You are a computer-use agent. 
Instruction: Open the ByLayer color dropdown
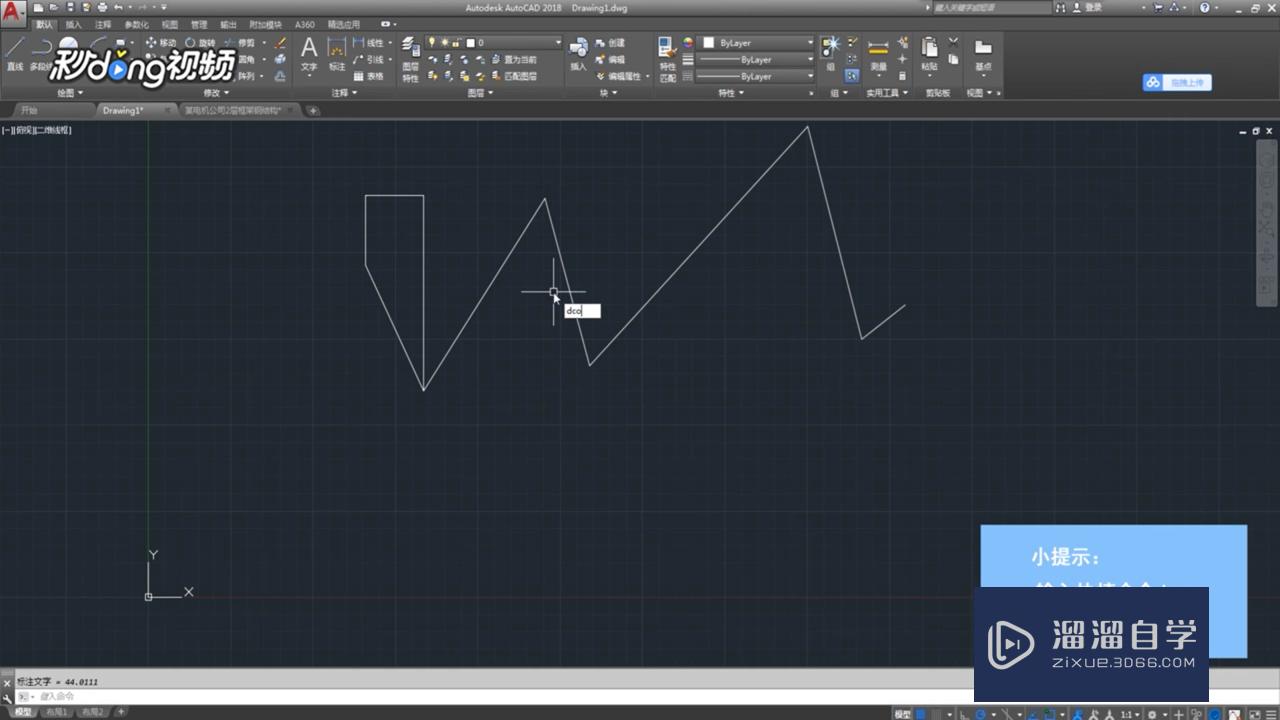tap(757, 43)
